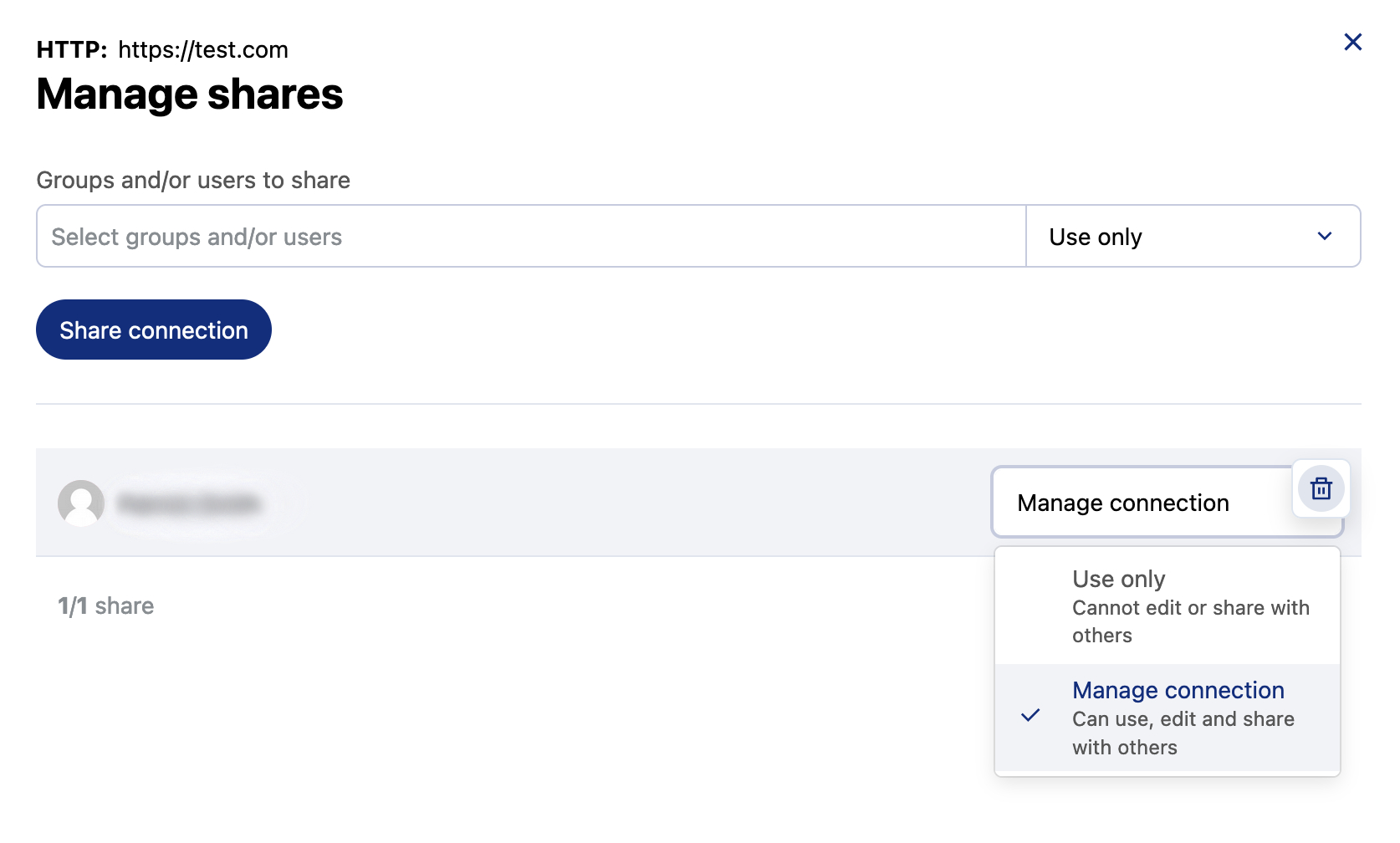Click the https://test.com connection URL
This screenshot has width=1400, height=843.
tap(202, 50)
